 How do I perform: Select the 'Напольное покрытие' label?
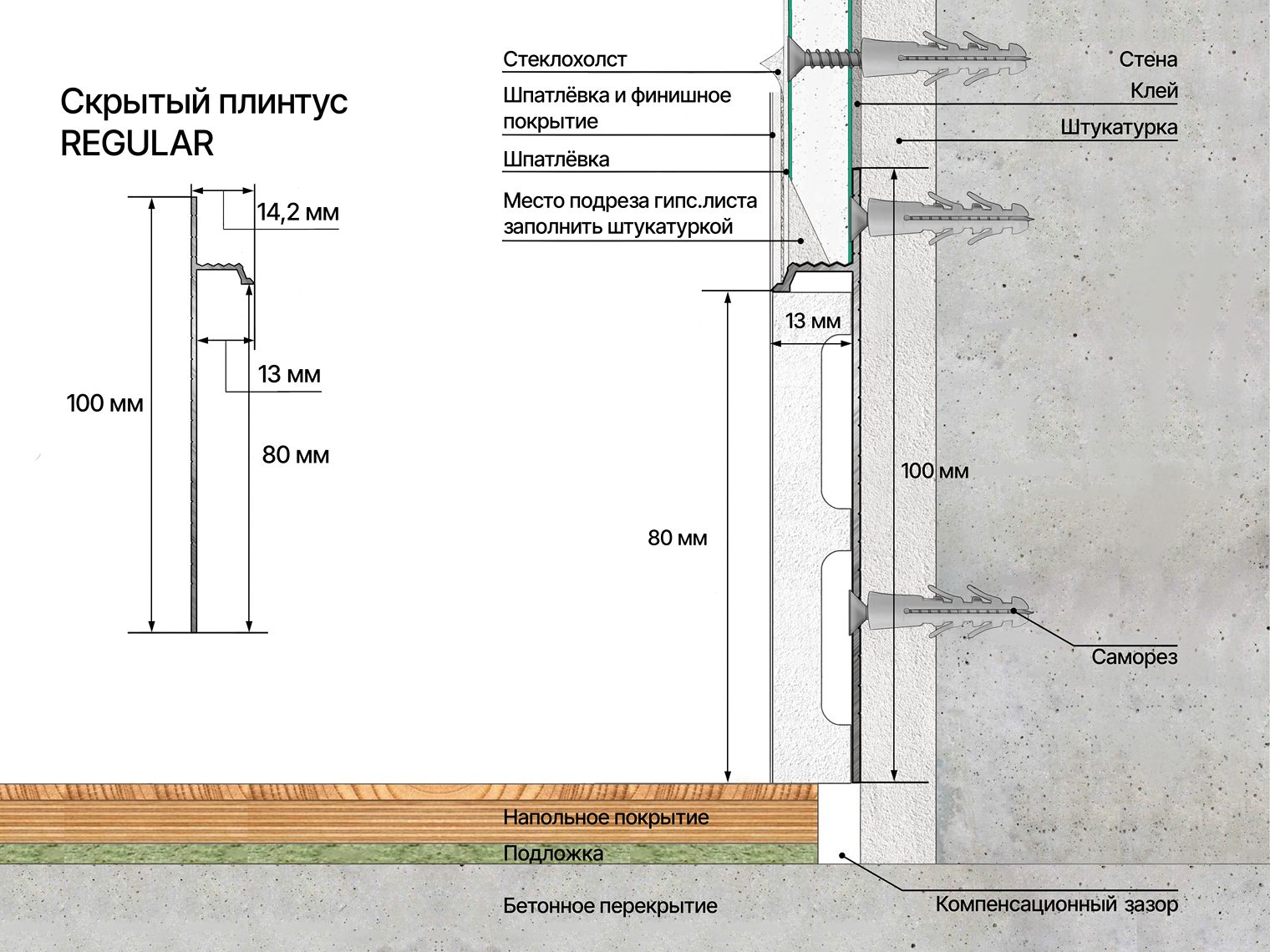click(x=605, y=817)
